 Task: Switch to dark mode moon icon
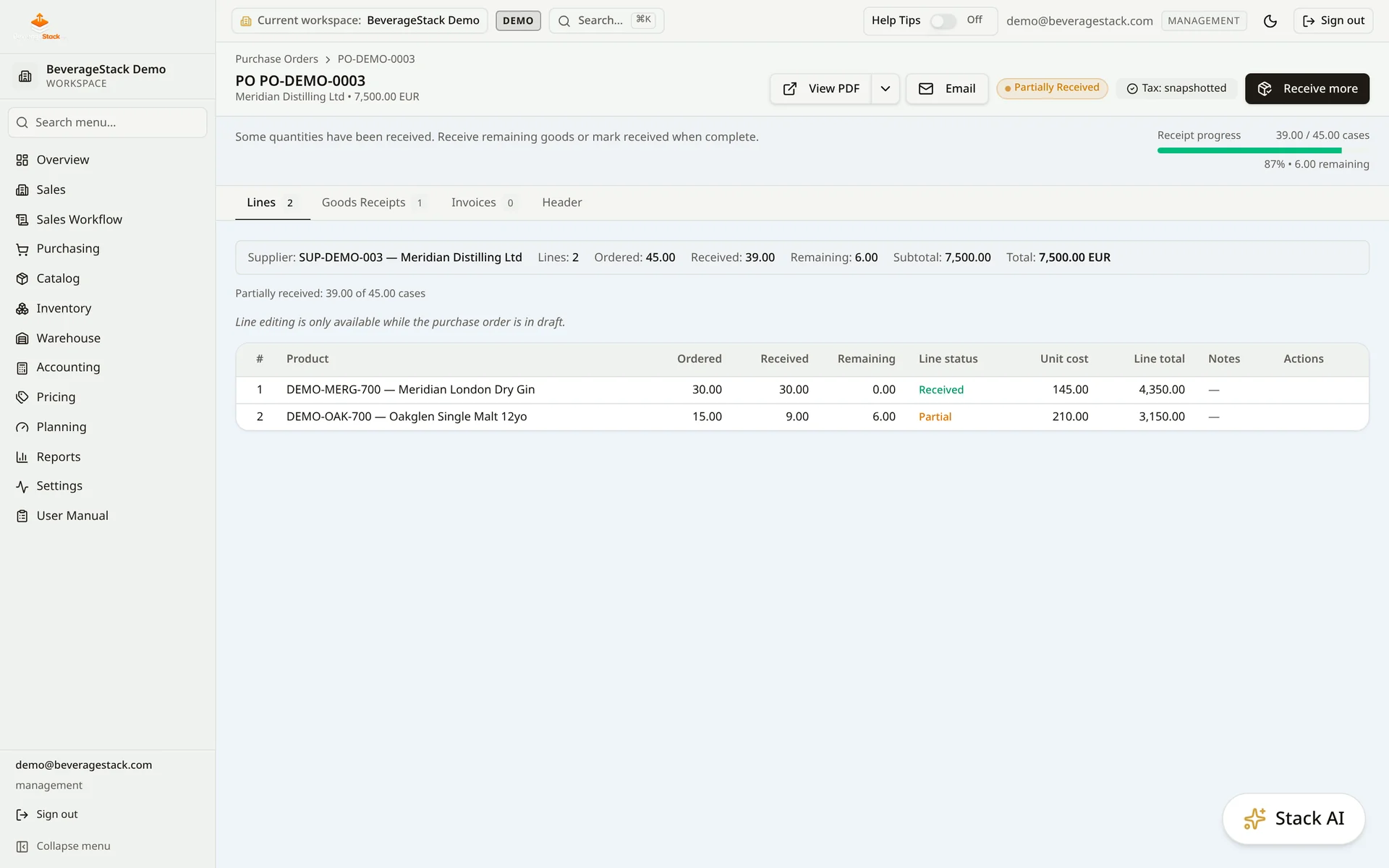[x=1270, y=21]
